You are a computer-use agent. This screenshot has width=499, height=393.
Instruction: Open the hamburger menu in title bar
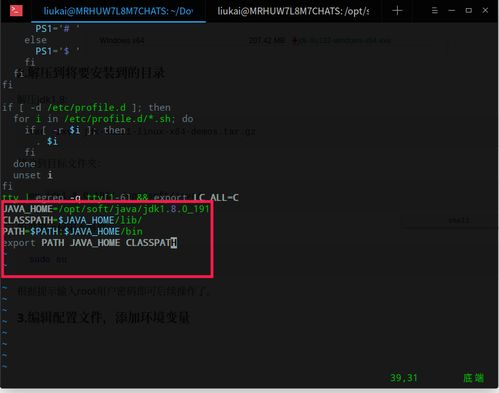click(435, 11)
